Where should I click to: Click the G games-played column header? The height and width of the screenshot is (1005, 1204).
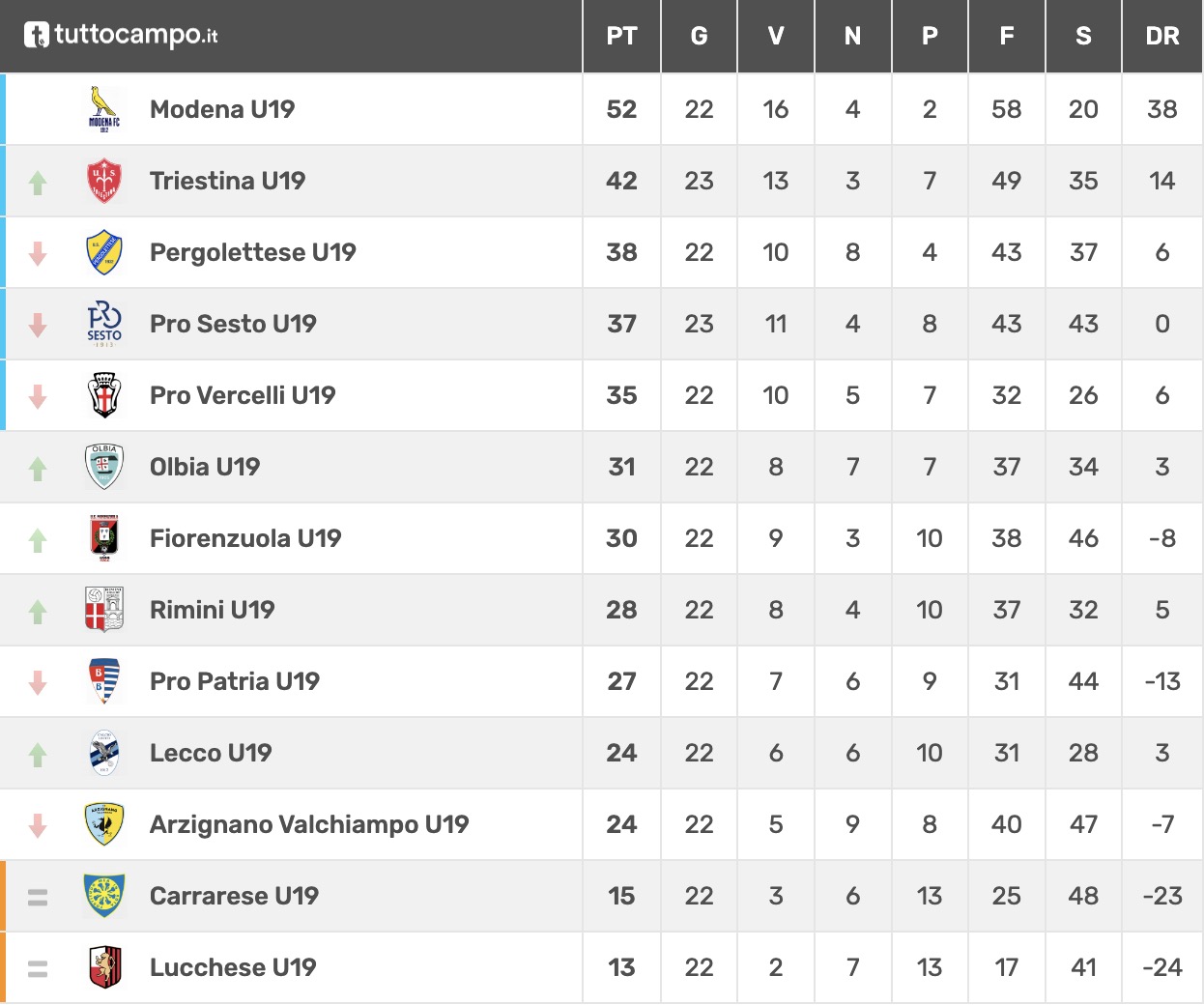[x=699, y=36]
